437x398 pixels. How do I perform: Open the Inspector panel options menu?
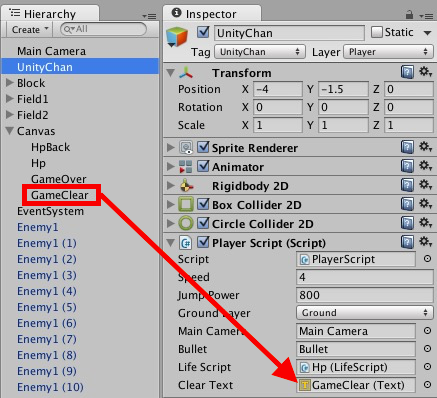(426, 16)
